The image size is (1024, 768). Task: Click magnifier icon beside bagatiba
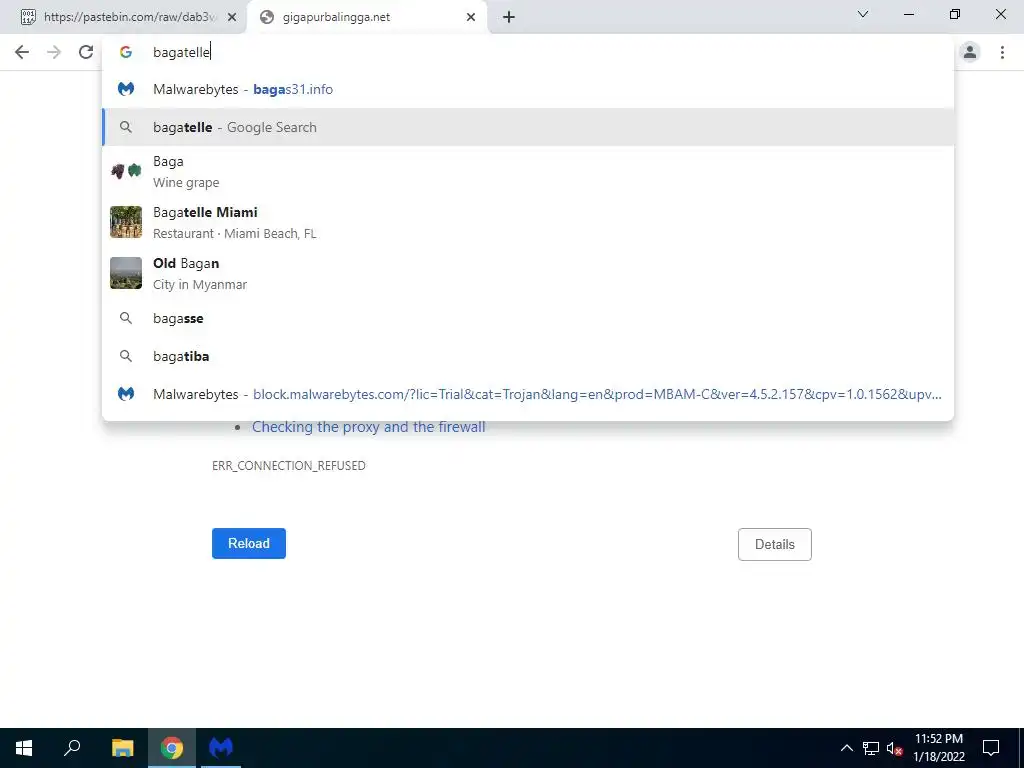coord(126,356)
